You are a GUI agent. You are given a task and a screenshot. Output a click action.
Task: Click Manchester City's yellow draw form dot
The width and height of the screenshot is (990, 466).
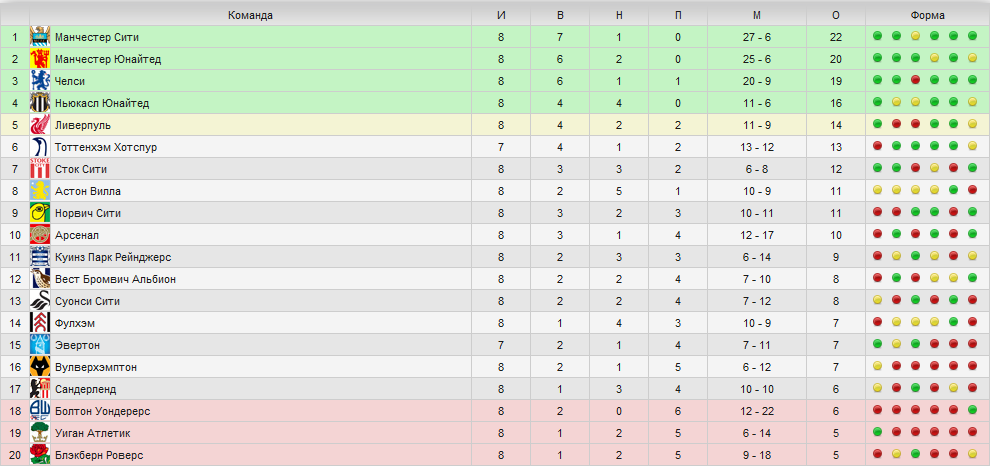pyautogui.click(x=915, y=36)
